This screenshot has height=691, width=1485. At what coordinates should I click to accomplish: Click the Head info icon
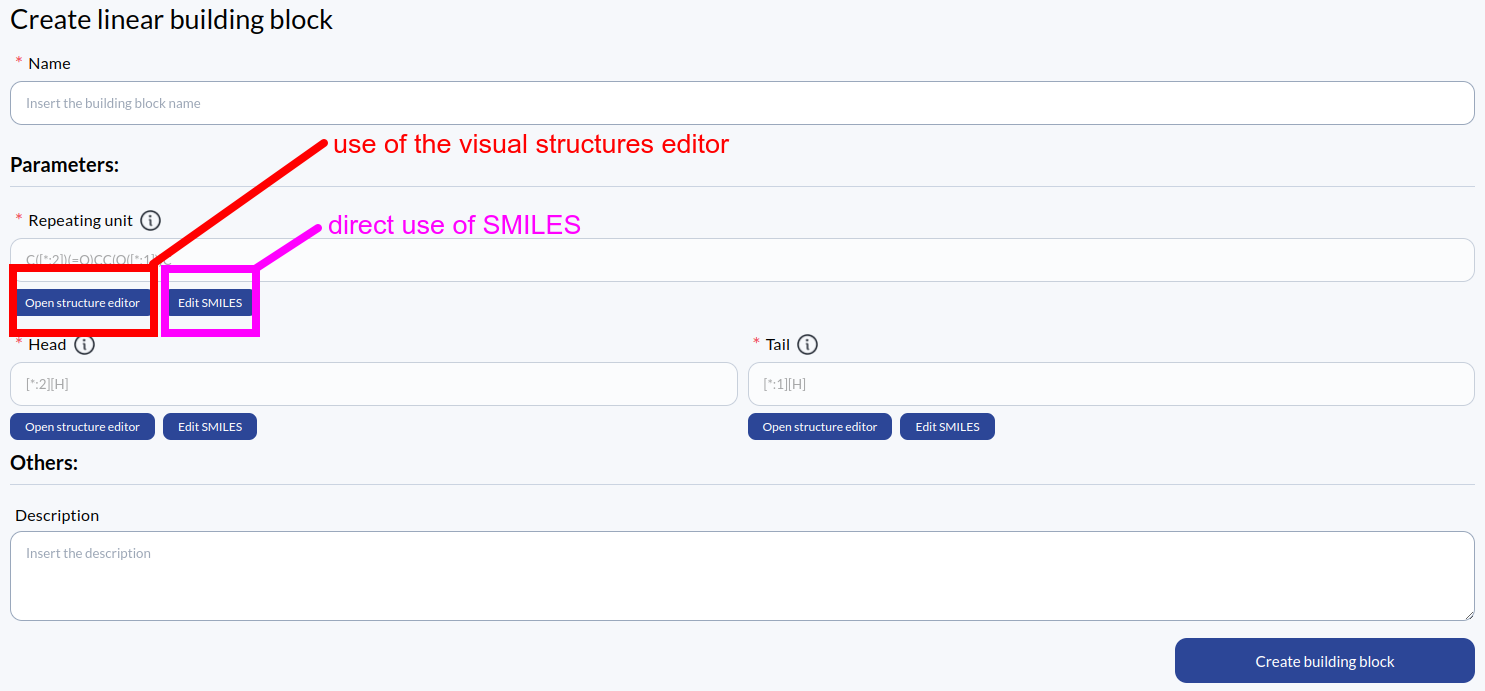coord(85,345)
